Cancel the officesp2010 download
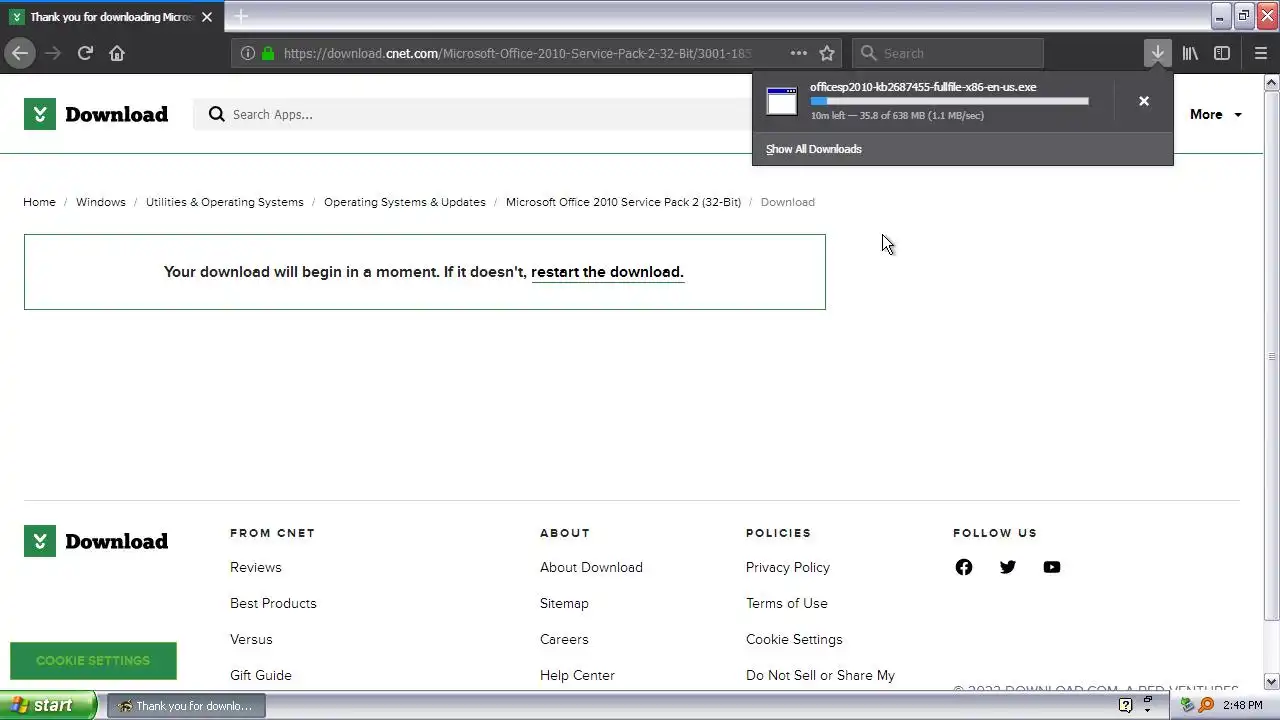 click(1144, 101)
